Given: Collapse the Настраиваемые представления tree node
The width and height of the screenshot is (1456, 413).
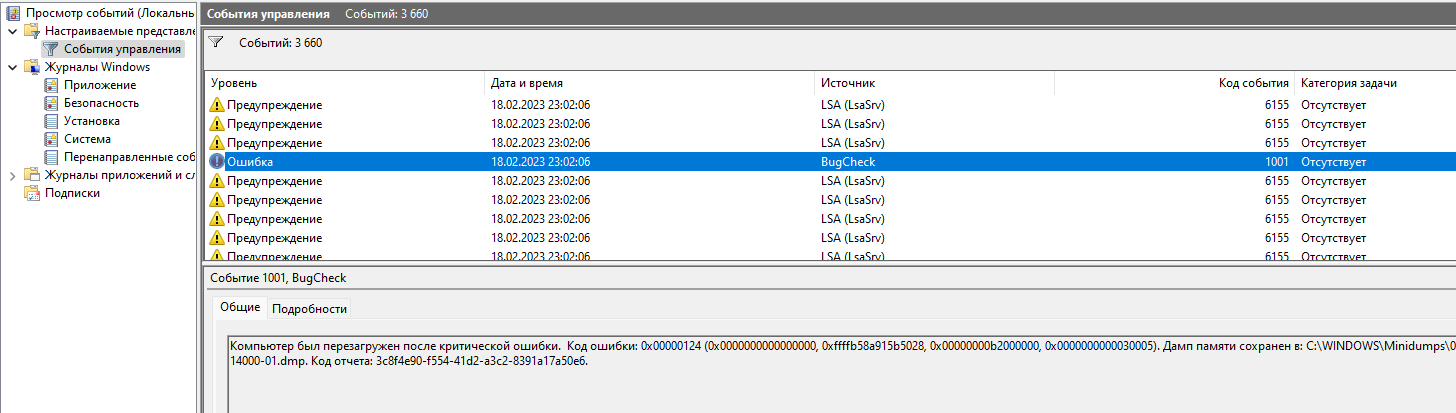Looking at the screenshot, I should 12,31.
